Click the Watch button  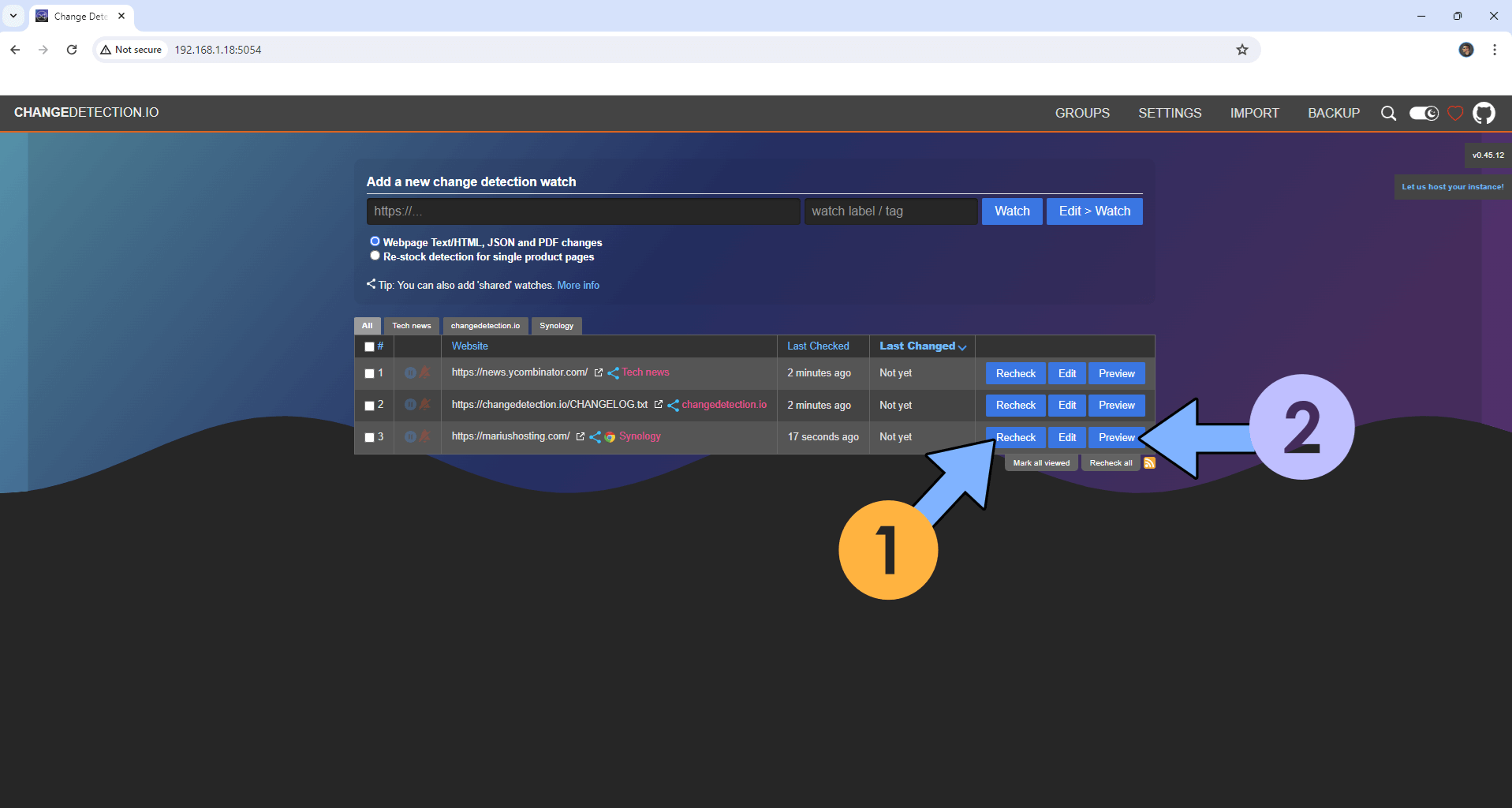[1012, 211]
